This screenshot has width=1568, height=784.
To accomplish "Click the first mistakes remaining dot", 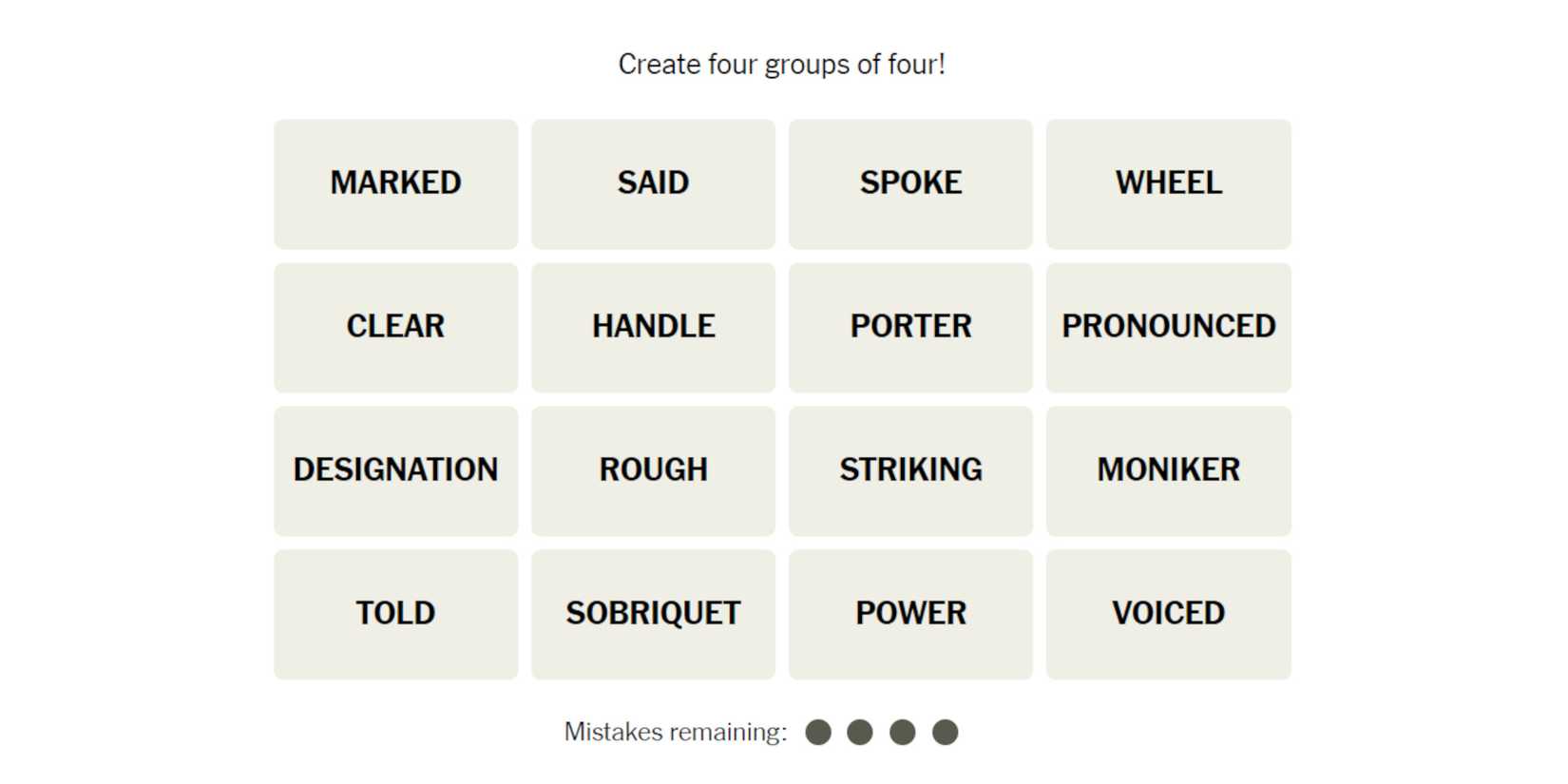I will tap(817, 732).
